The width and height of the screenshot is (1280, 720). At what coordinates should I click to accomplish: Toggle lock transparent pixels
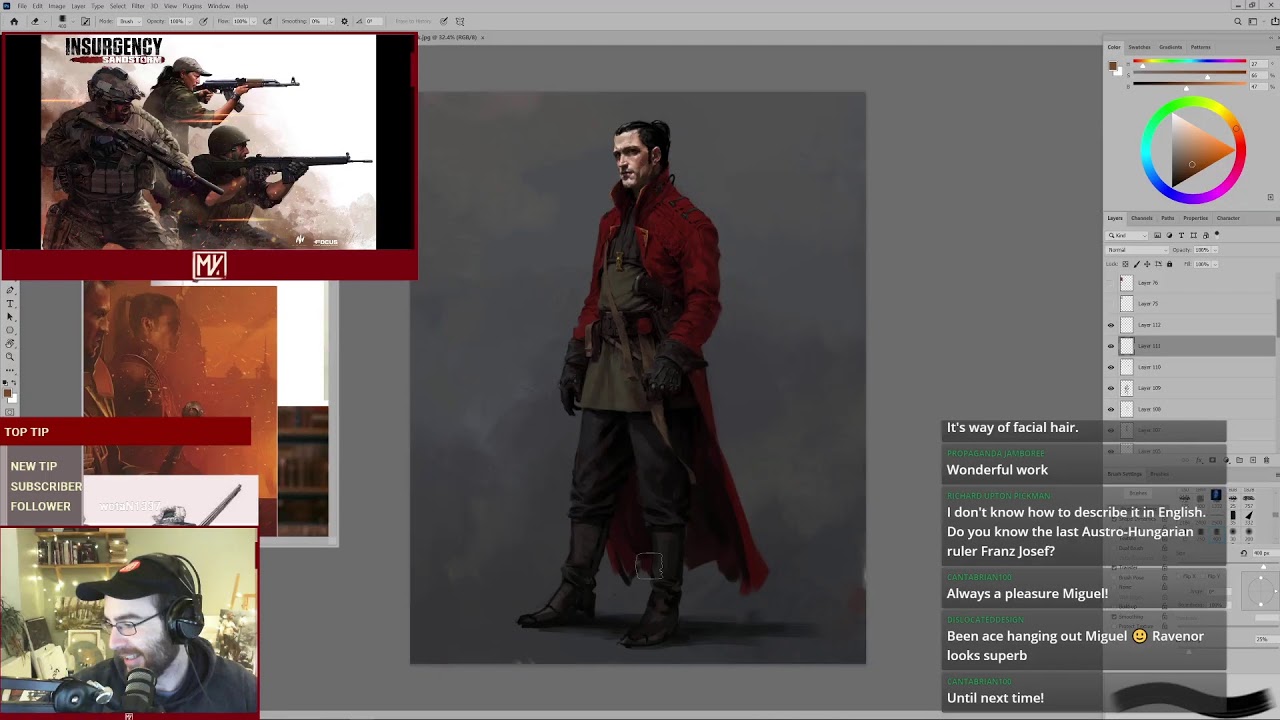[1125, 264]
